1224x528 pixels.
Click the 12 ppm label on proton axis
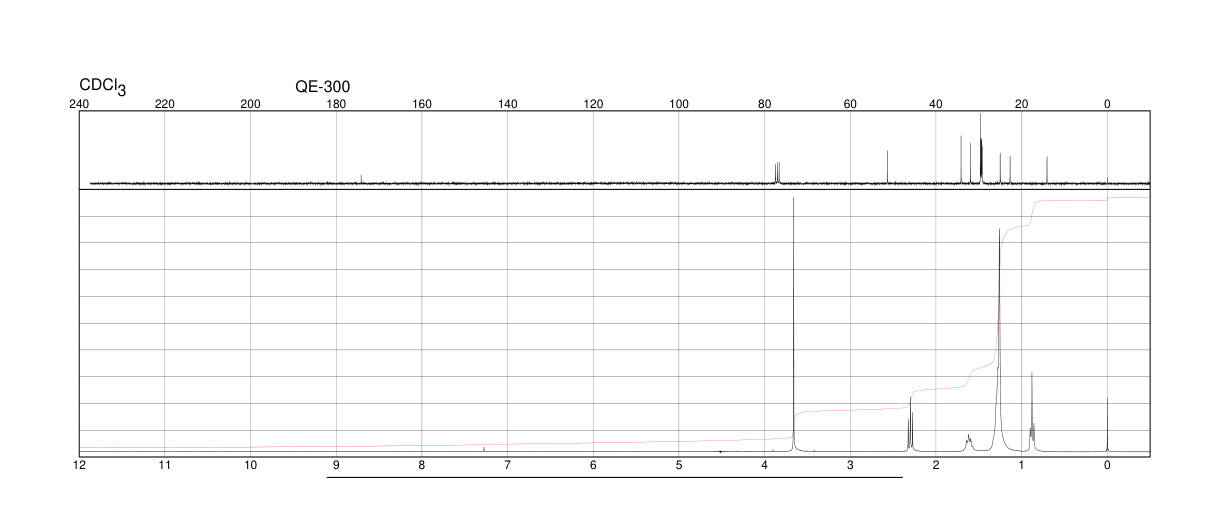(x=79, y=465)
